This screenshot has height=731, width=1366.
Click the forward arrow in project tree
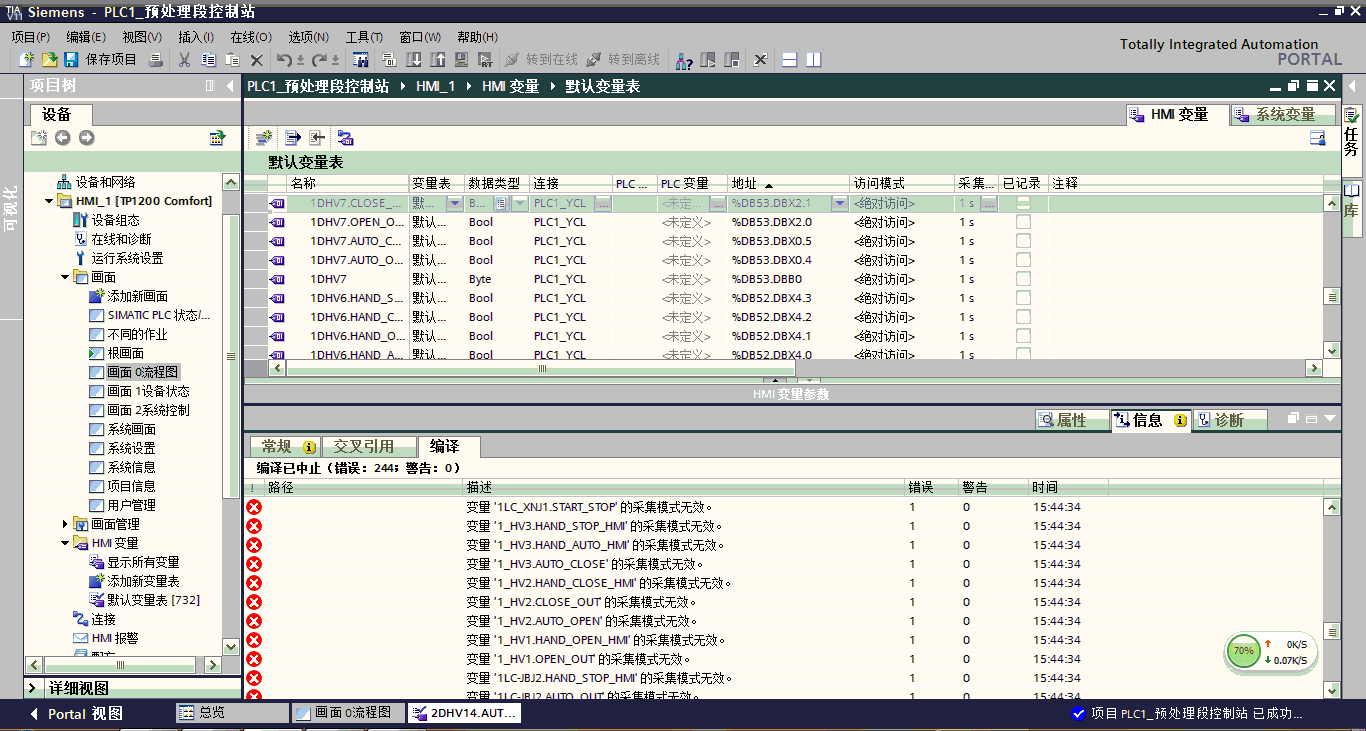point(87,138)
